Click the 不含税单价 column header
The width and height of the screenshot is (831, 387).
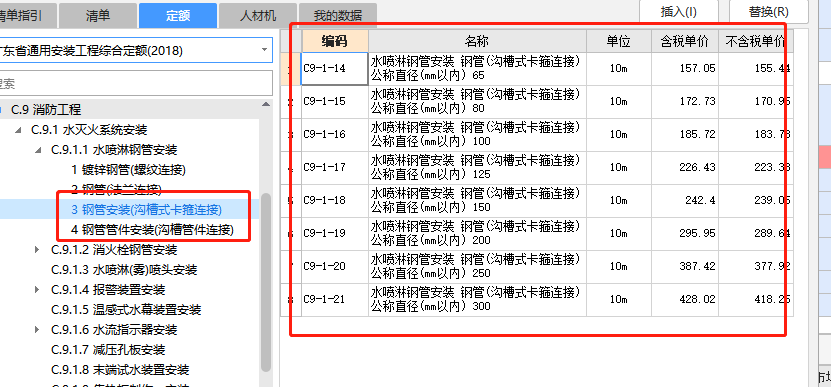(x=756, y=41)
